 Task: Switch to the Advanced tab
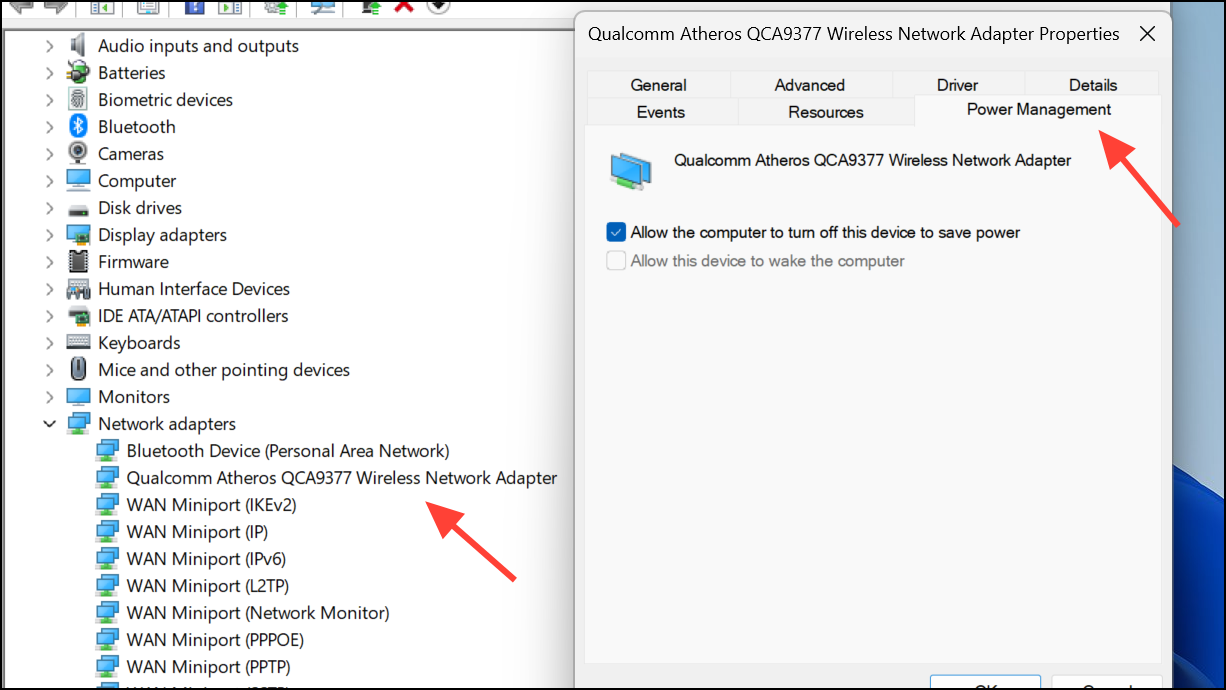810,85
